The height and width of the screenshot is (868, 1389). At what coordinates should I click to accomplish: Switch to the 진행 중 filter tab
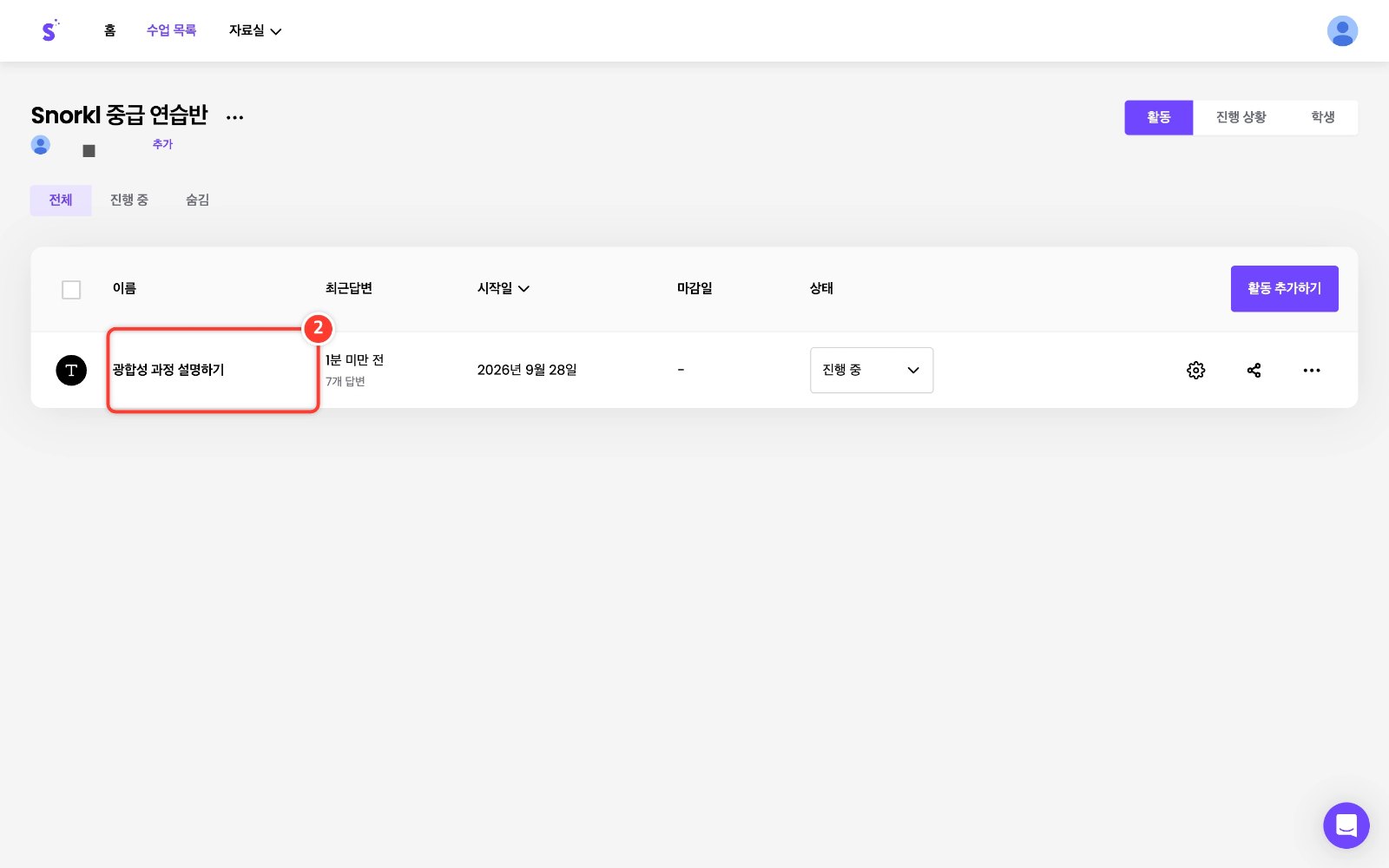point(129,200)
